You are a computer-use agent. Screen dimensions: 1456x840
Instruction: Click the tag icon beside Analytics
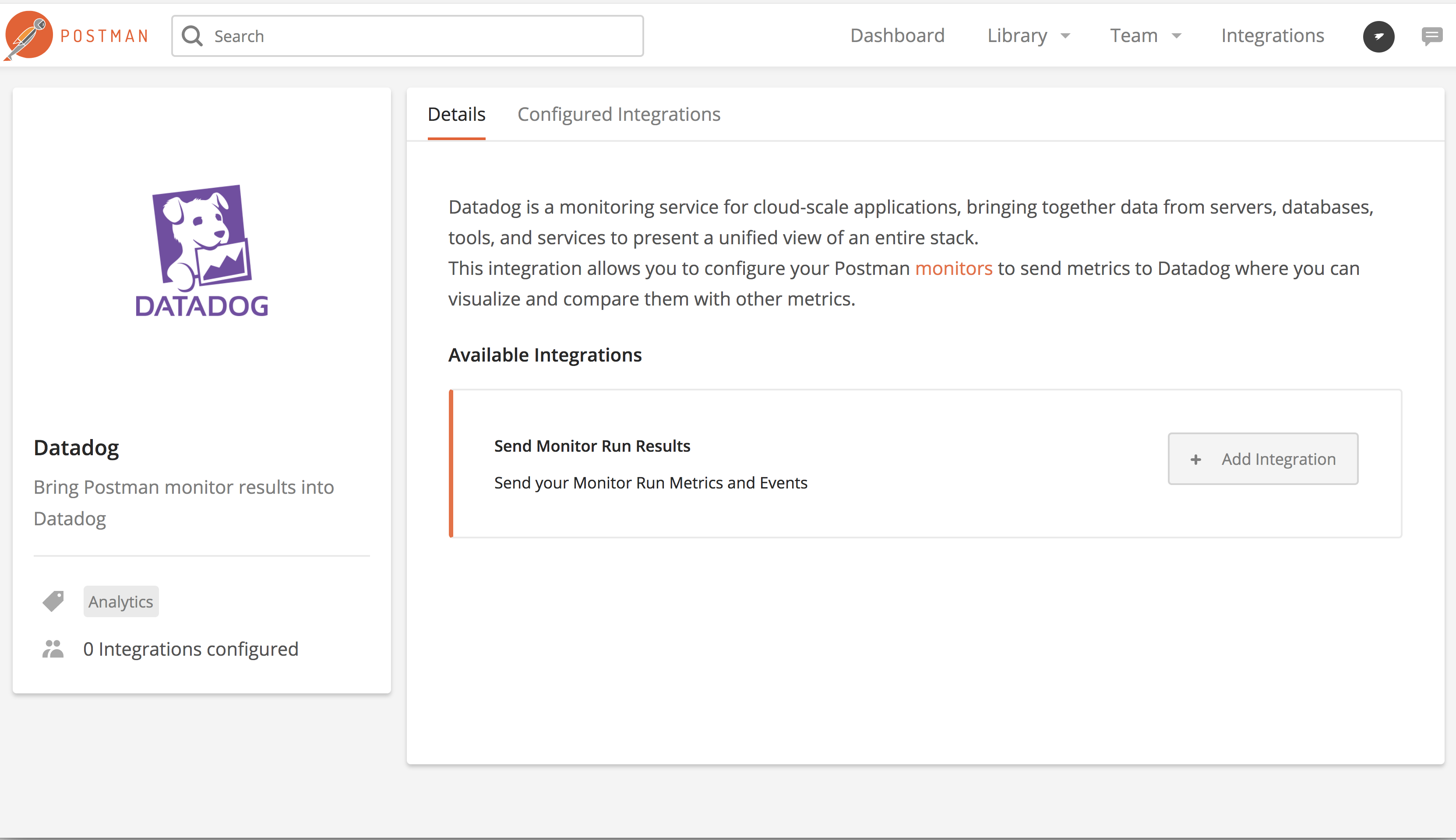coord(53,601)
